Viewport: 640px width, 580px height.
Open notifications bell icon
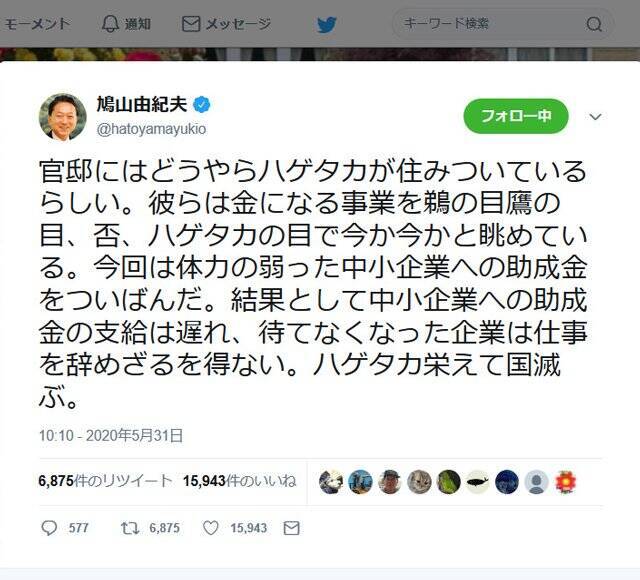click(x=110, y=24)
